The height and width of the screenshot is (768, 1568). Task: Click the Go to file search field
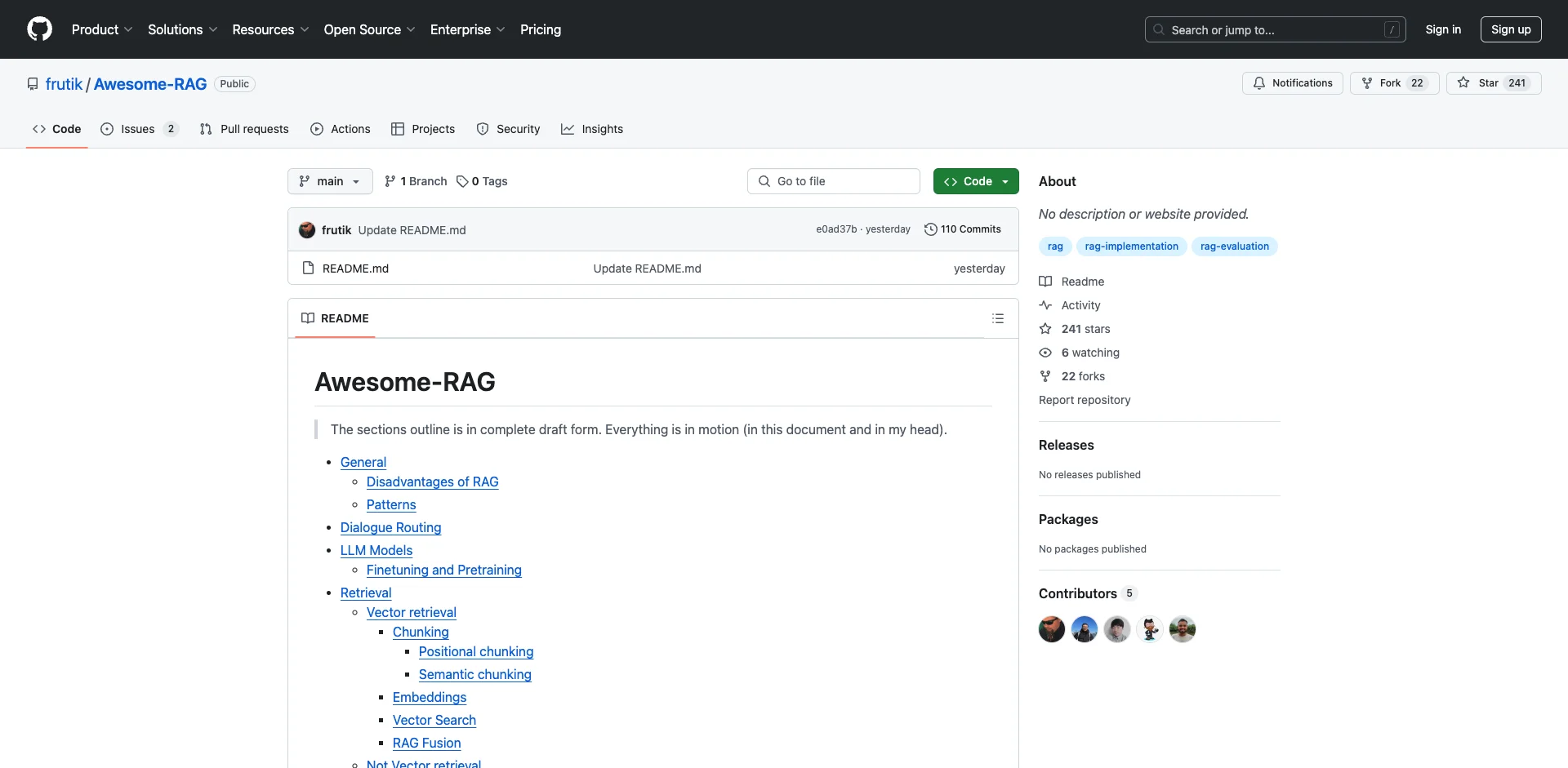tap(833, 181)
